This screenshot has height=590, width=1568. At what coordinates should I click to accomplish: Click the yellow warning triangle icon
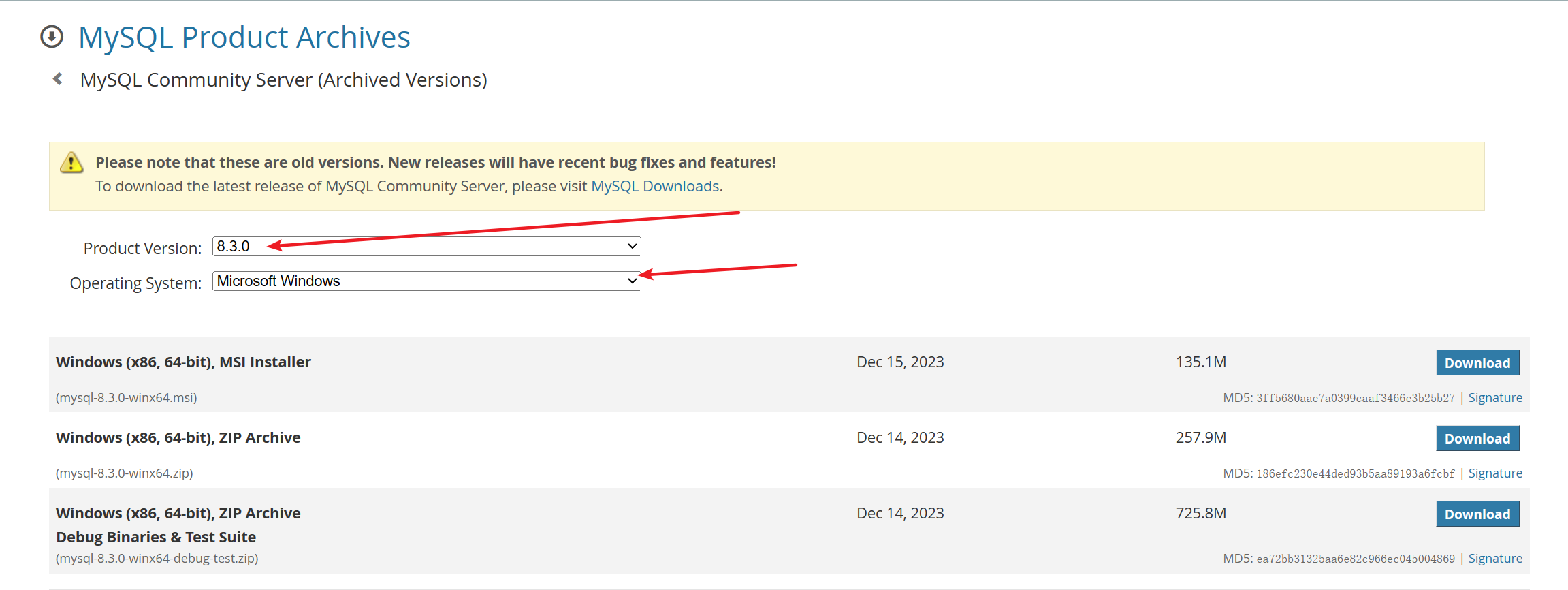click(x=71, y=163)
